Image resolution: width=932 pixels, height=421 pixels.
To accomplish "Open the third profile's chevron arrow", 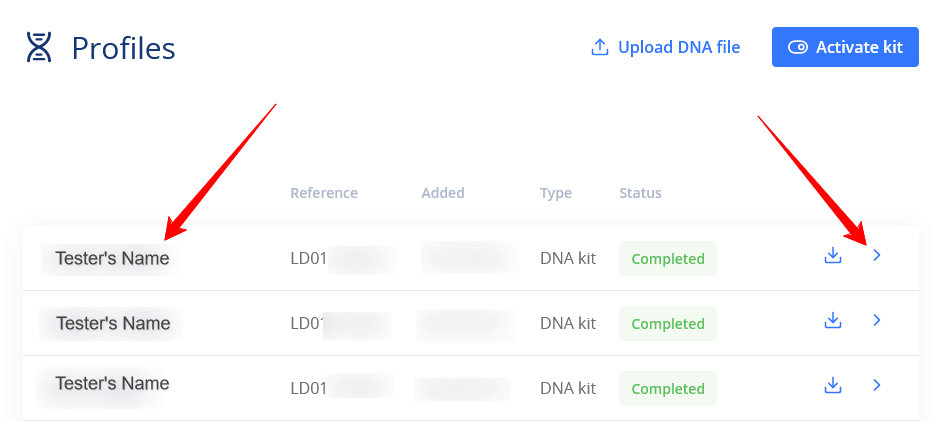I will [x=877, y=385].
